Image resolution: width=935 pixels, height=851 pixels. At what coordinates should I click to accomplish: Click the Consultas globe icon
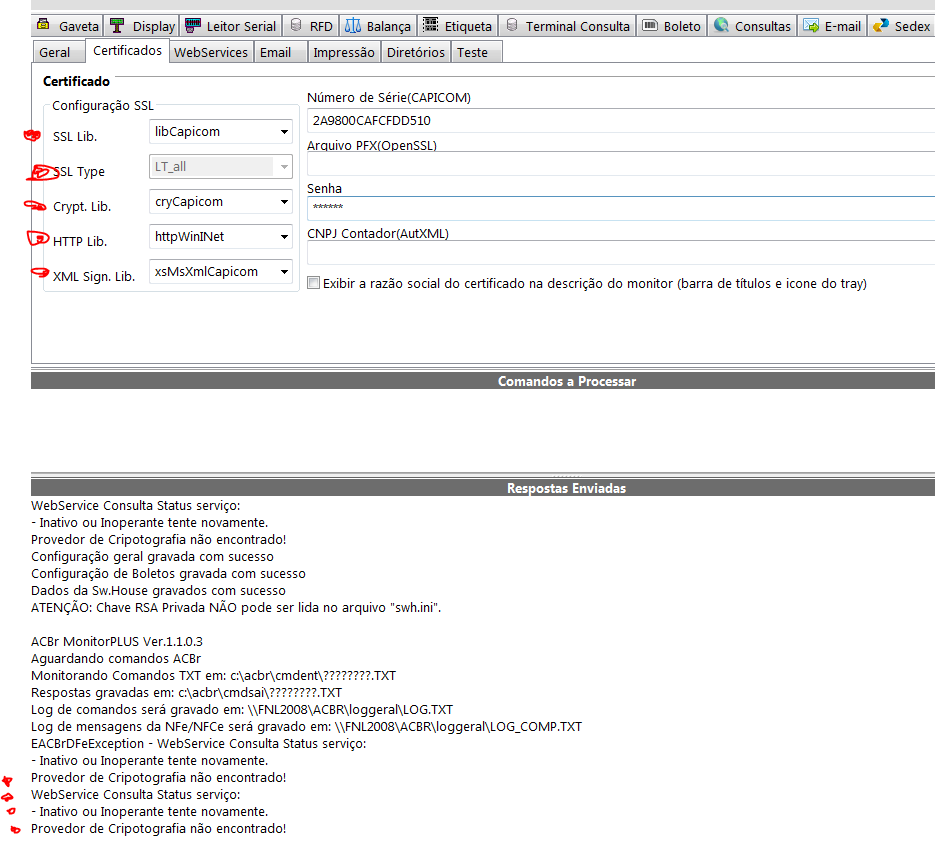click(x=722, y=26)
